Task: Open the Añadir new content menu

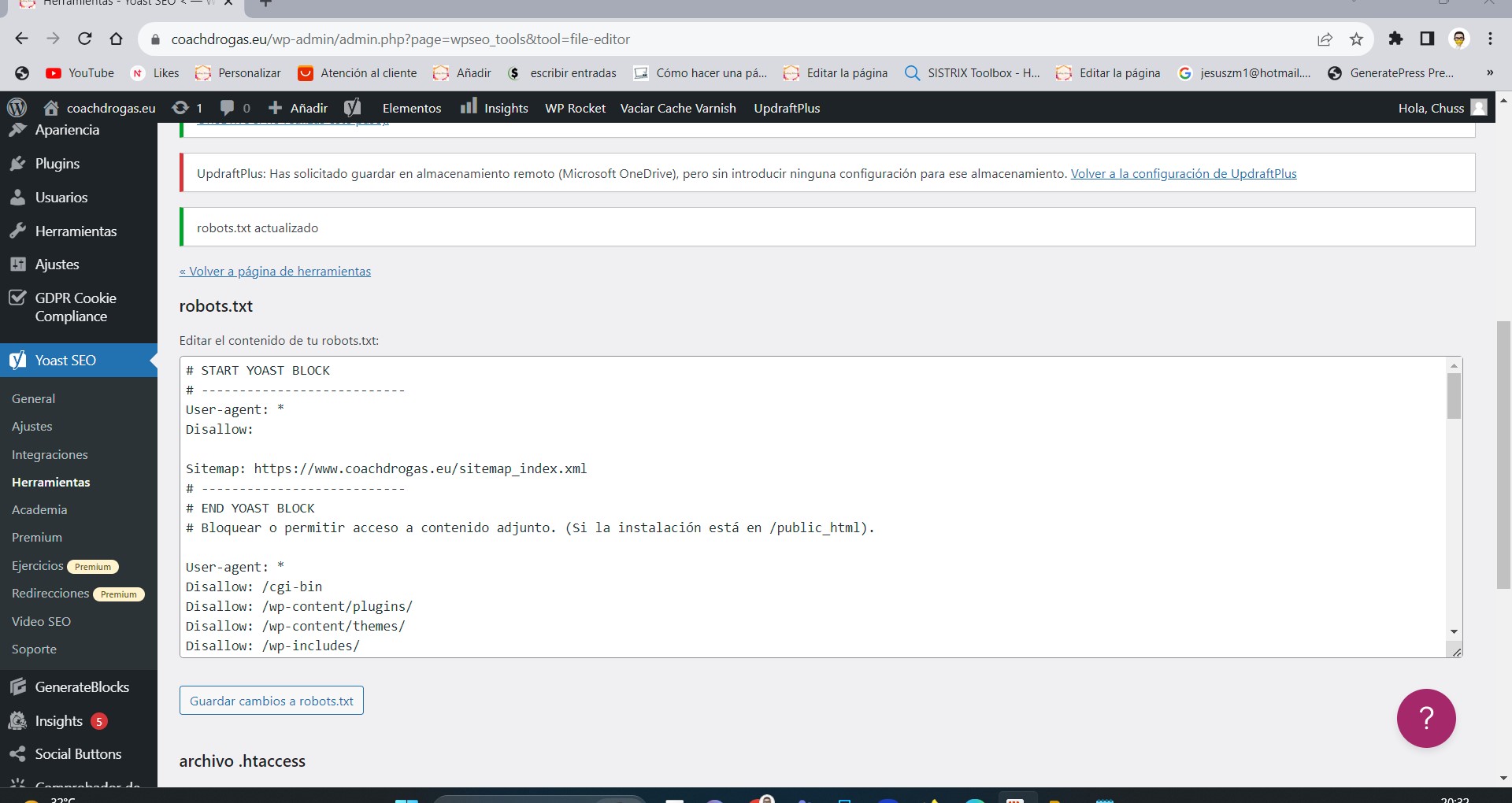Action: (298, 108)
